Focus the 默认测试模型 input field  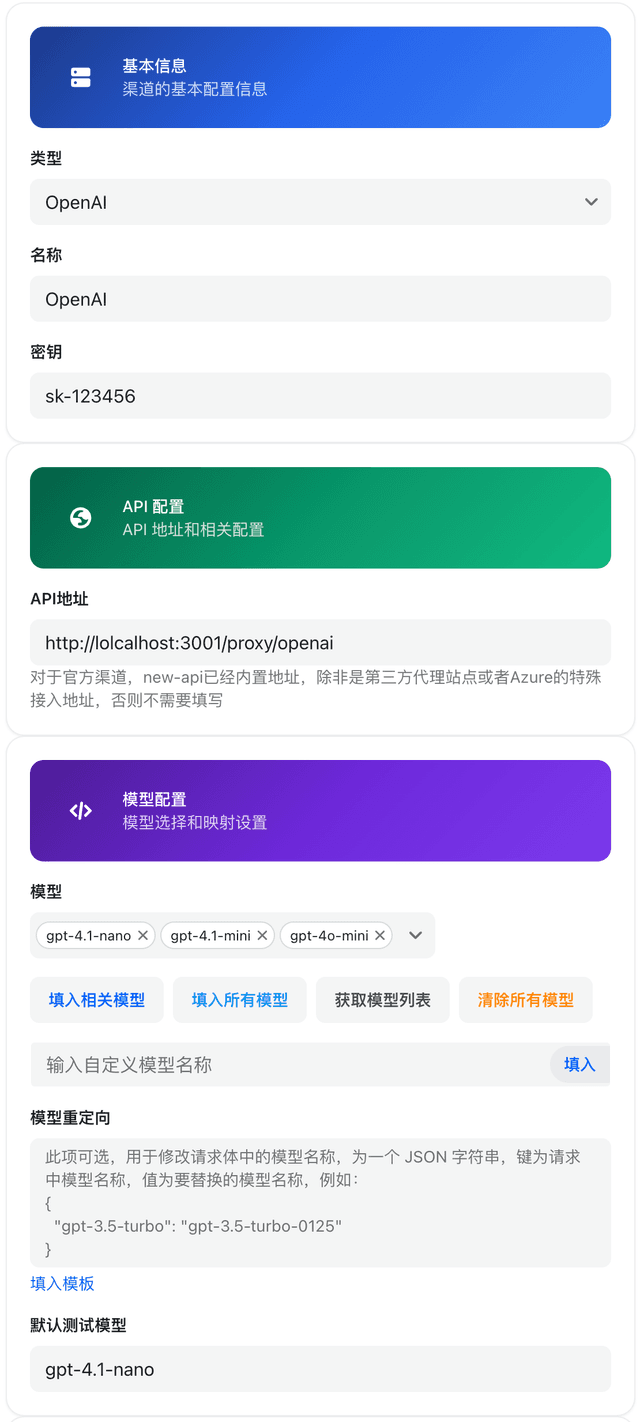click(x=320, y=1369)
